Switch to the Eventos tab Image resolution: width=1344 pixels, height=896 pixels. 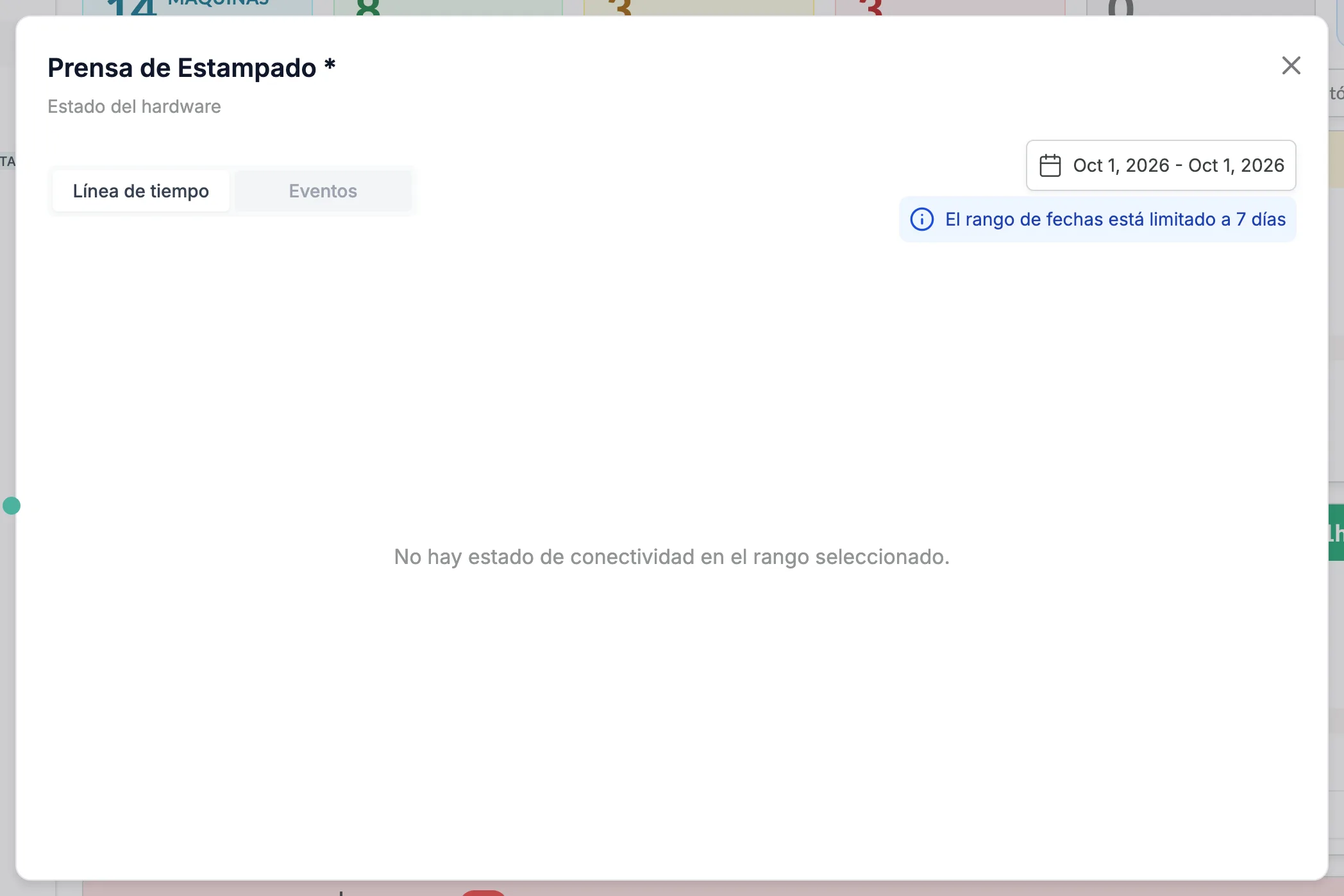click(x=323, y=191)
